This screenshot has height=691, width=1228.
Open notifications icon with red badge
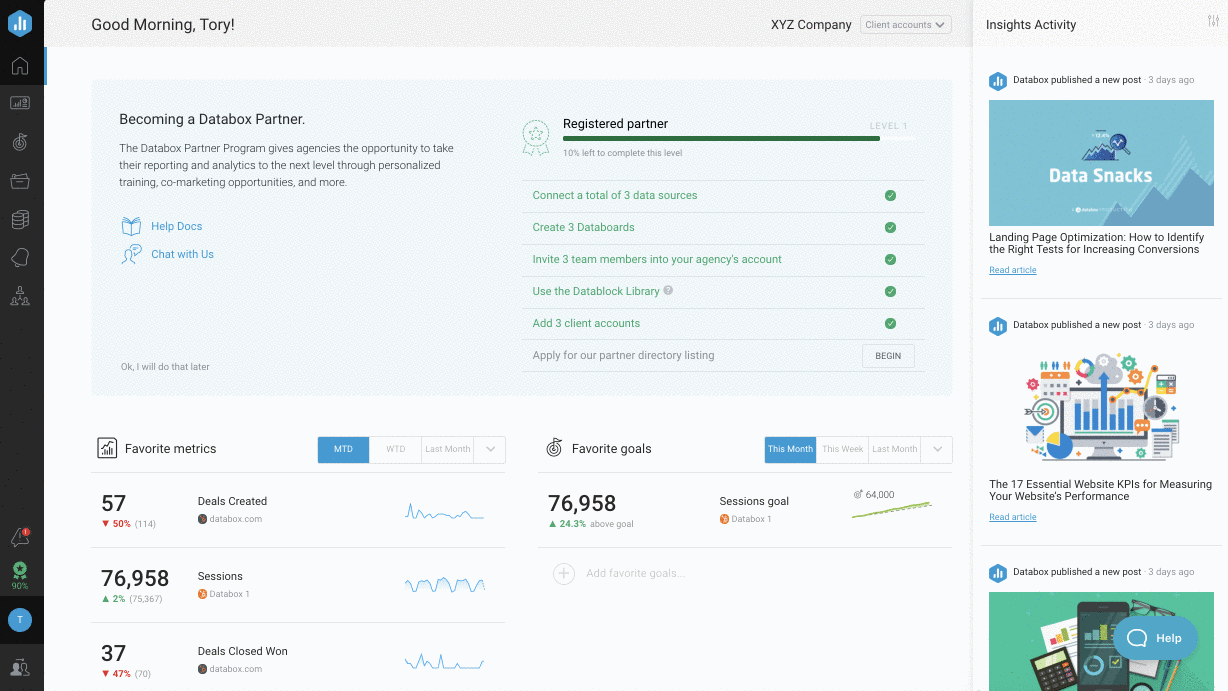[20, 538]
